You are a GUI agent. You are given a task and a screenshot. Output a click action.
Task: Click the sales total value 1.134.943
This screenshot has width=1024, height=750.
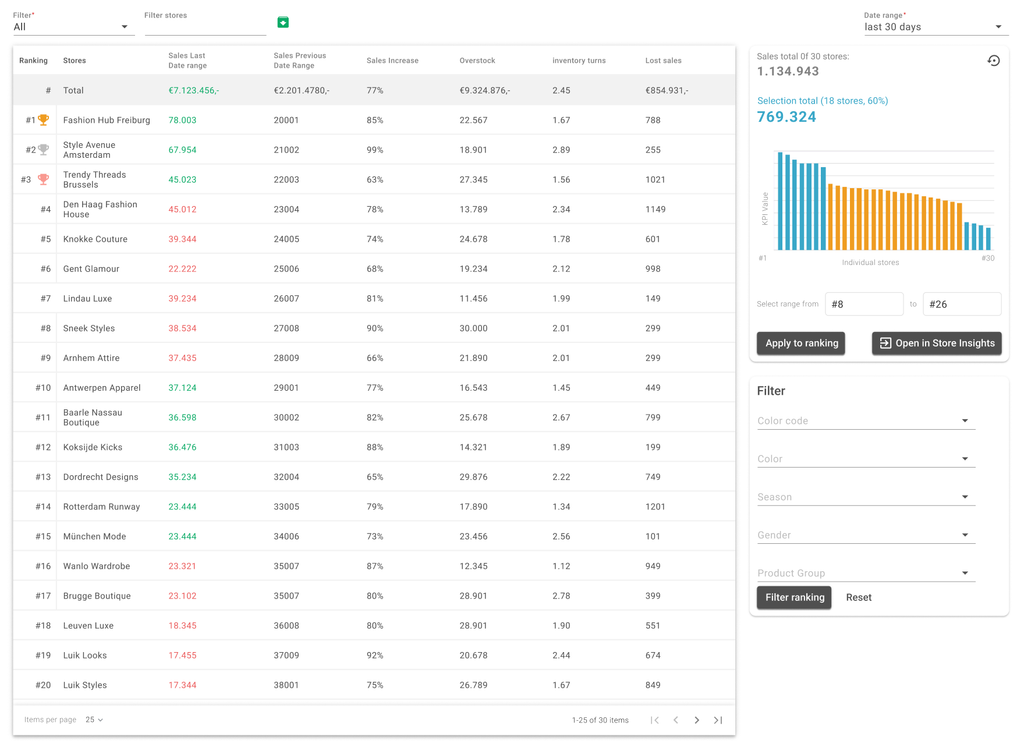(x=788, y=71)
